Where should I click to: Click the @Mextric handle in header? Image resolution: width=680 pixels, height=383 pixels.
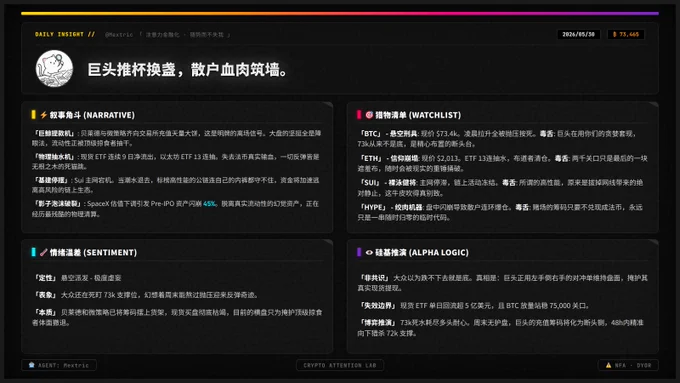[119, 34]
